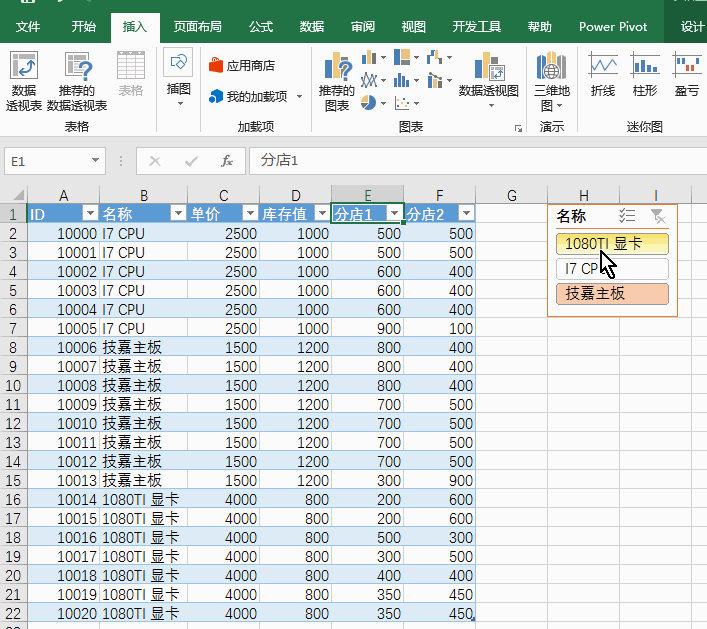Viewport: 707px width, 629px height.
Task: Select cell E15 showing 300
Action: 367,481
